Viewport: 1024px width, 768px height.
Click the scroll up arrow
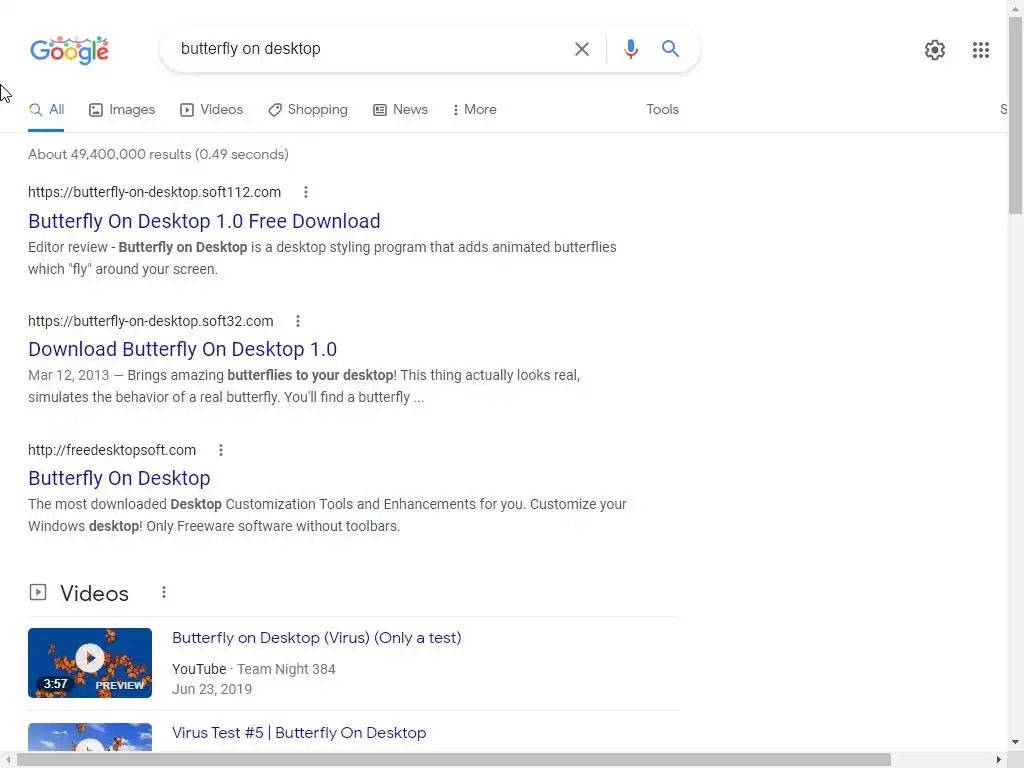click(1016, 8)
